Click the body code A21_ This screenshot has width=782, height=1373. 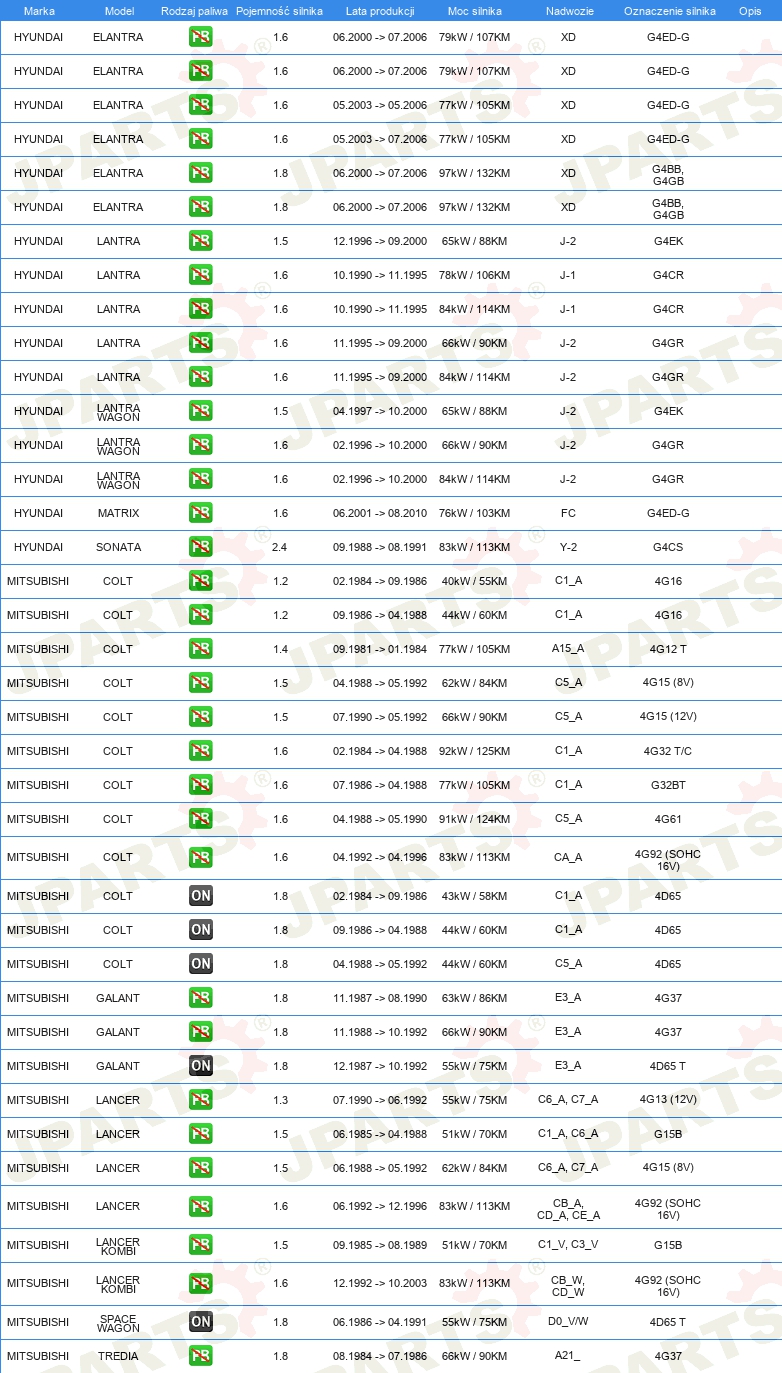point(568,1356)
